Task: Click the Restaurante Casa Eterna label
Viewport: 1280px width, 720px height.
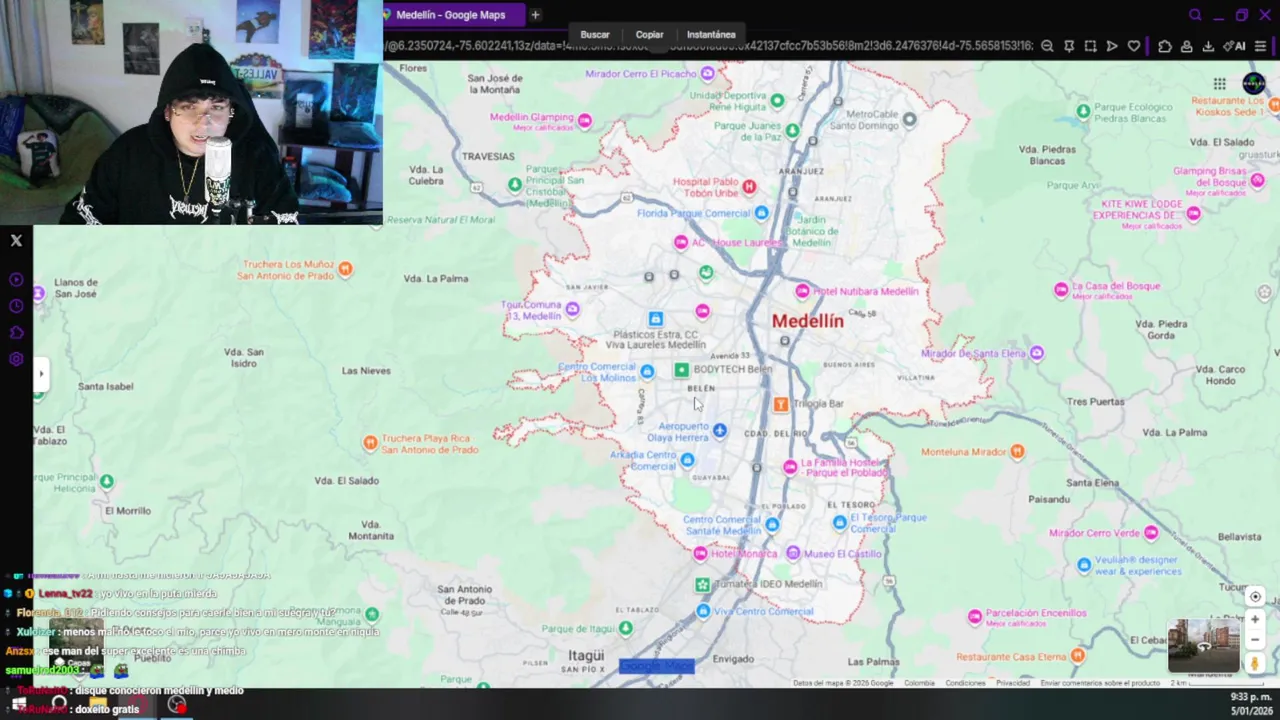Action: pyautogui.click(x=1012, y=657)
